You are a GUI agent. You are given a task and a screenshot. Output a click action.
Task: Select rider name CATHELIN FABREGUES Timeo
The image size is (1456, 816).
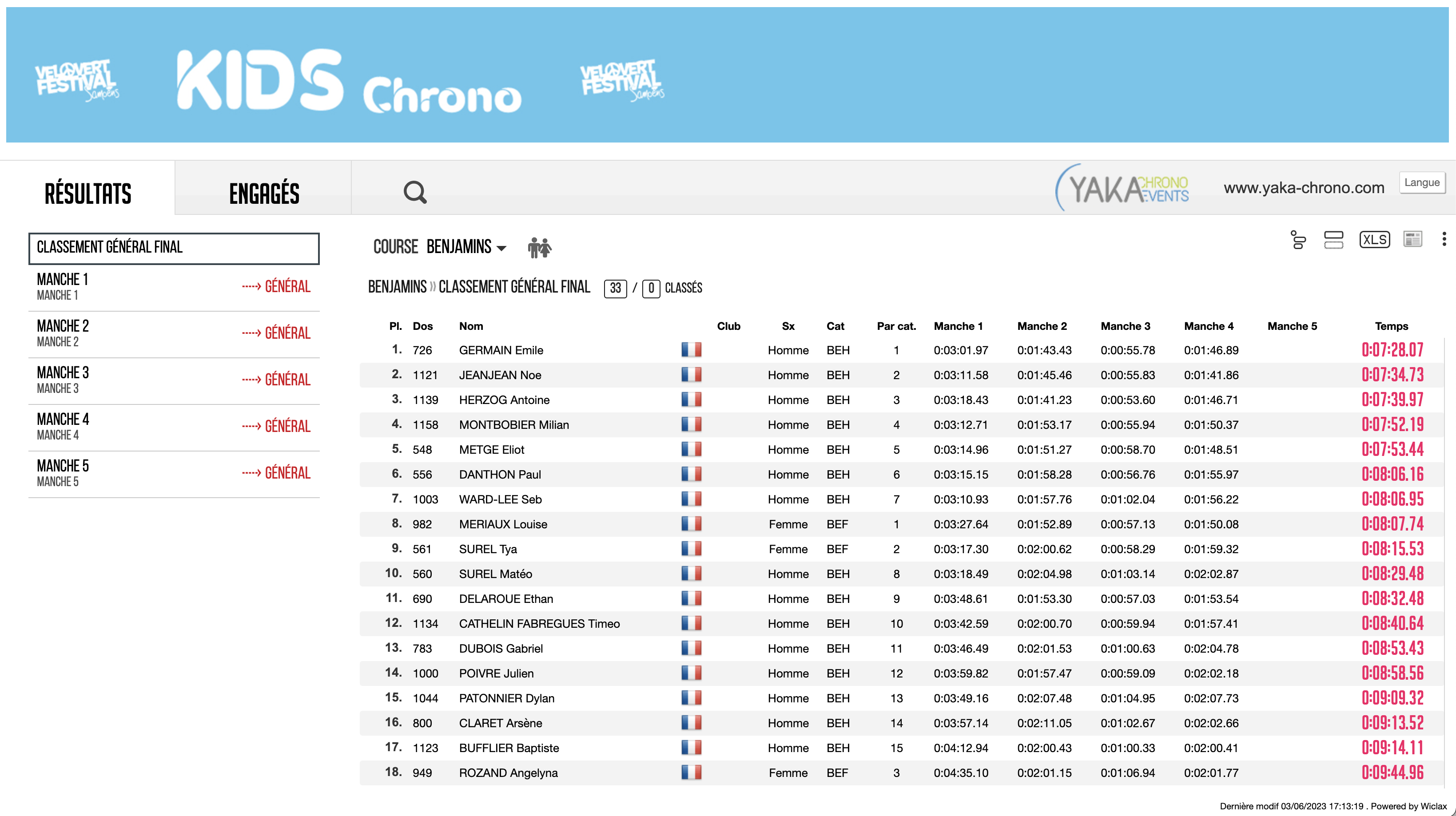coord(539,624)
